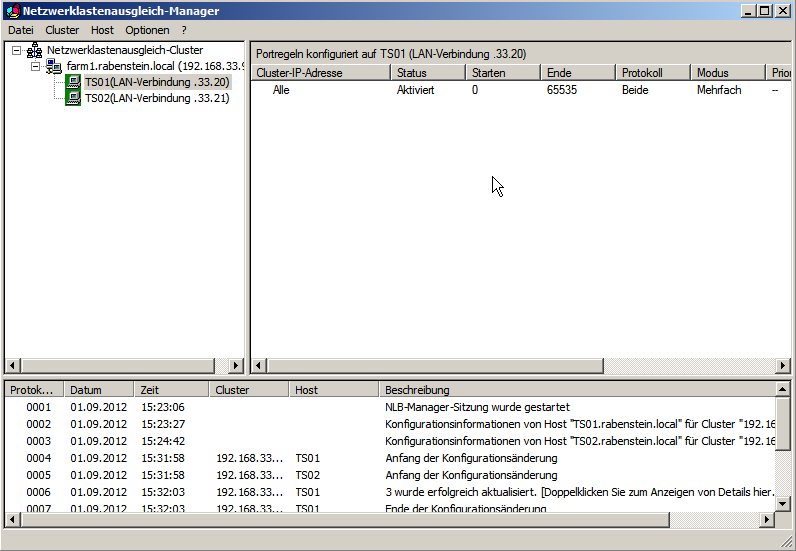Open the Datei menu
This screenshot has height=551, width=796.
coord(20,30)
